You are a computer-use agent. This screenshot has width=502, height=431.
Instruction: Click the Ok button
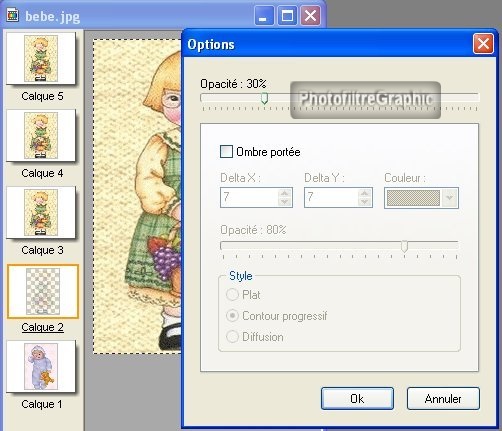click(357, 399)
